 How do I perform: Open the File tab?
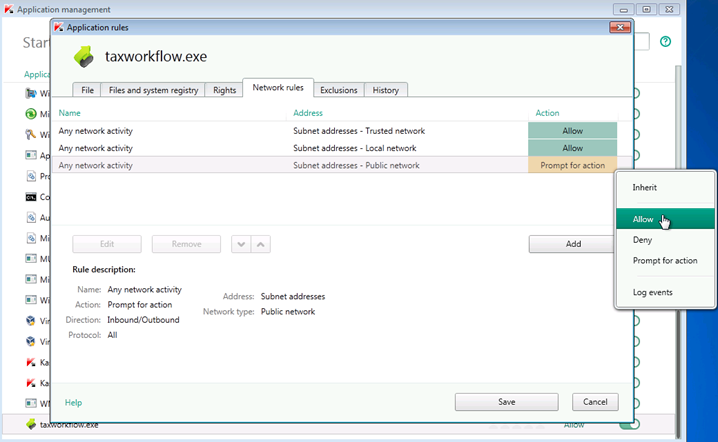coord(87,90)
